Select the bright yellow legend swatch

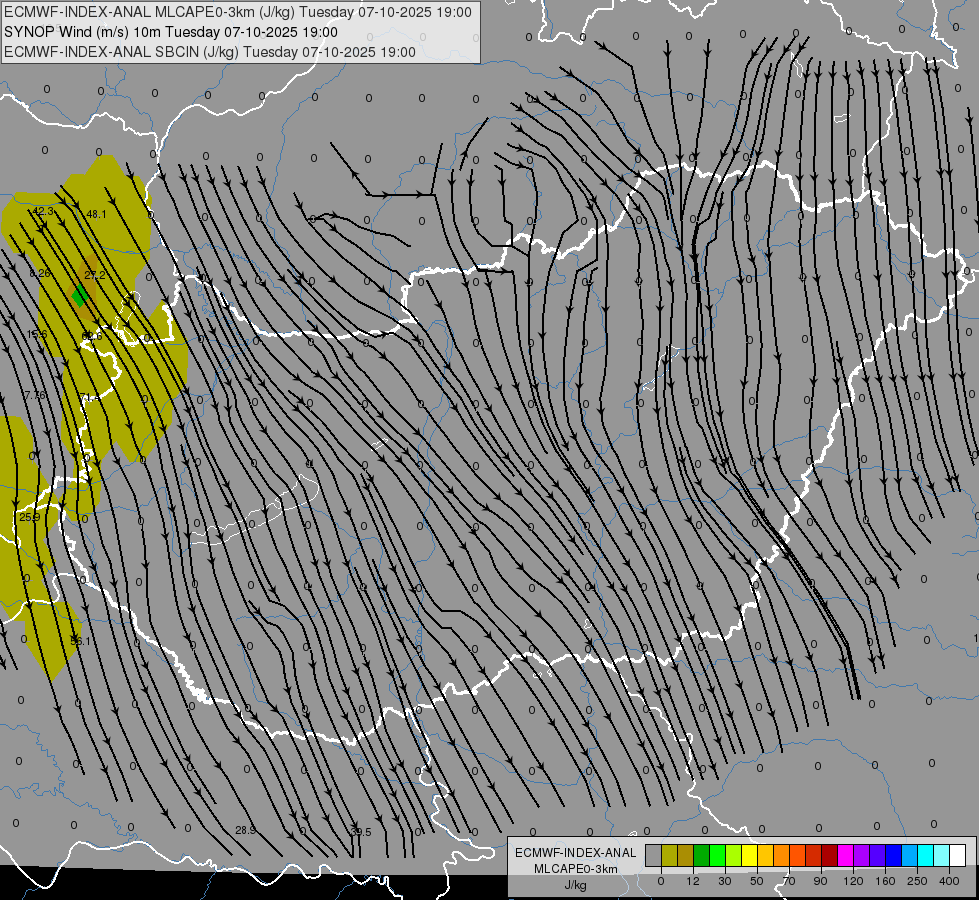(749, 855)
